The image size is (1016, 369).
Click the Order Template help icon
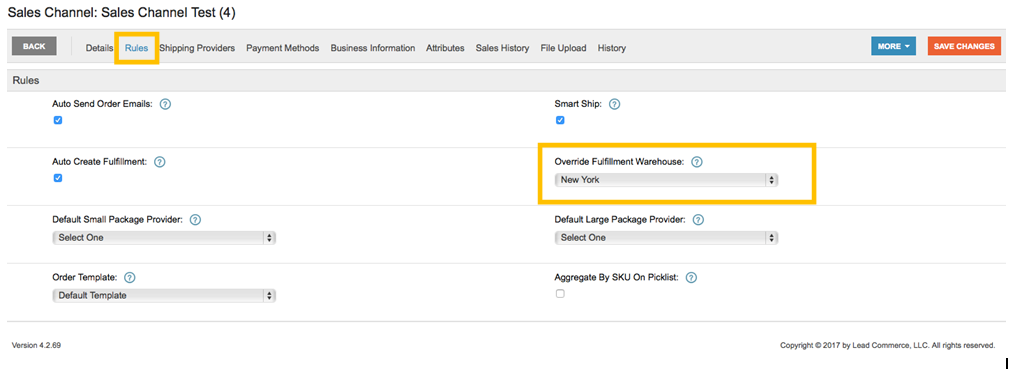coord(130,278)
